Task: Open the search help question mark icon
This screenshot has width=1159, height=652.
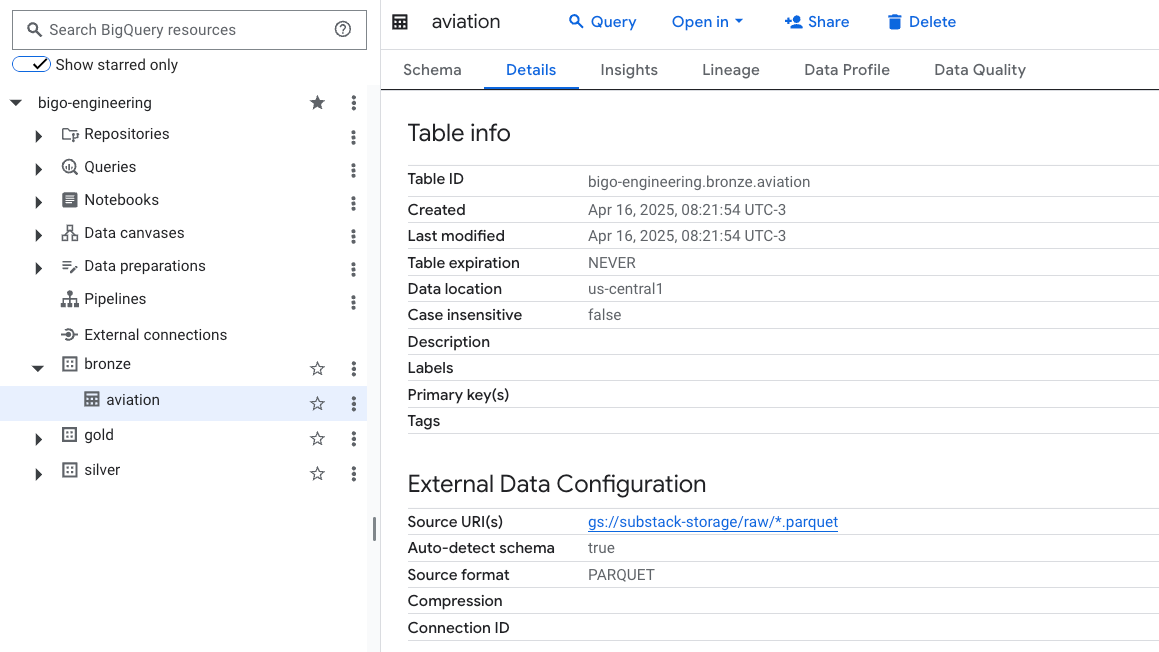Action: click(x=342, y=30)
